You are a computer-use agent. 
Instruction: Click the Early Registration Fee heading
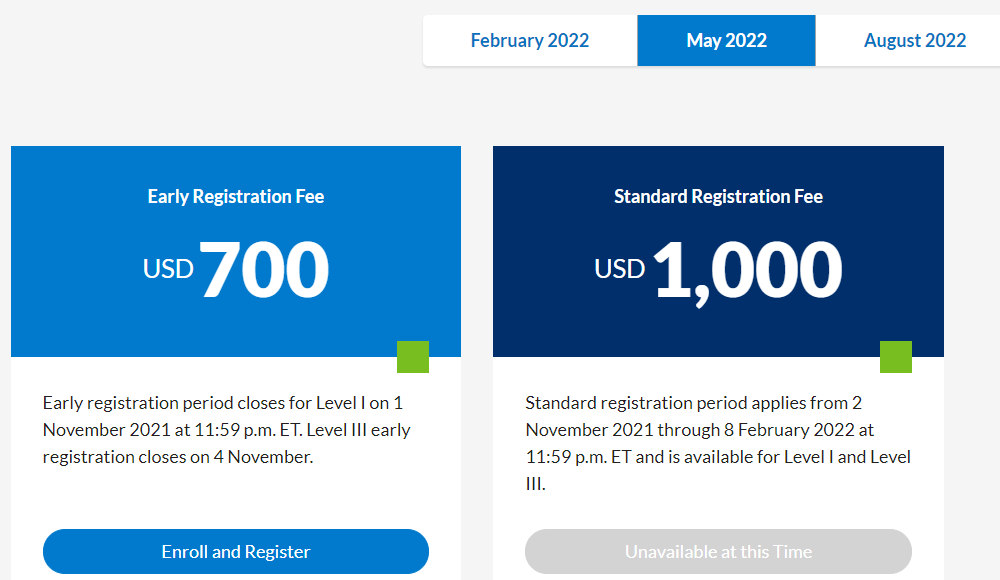click(236, 197)
